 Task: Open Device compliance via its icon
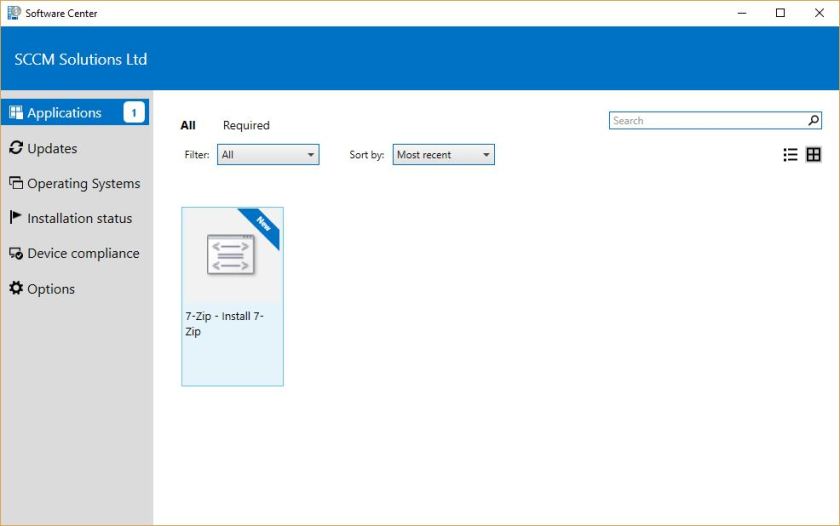[x=16, y=254]
